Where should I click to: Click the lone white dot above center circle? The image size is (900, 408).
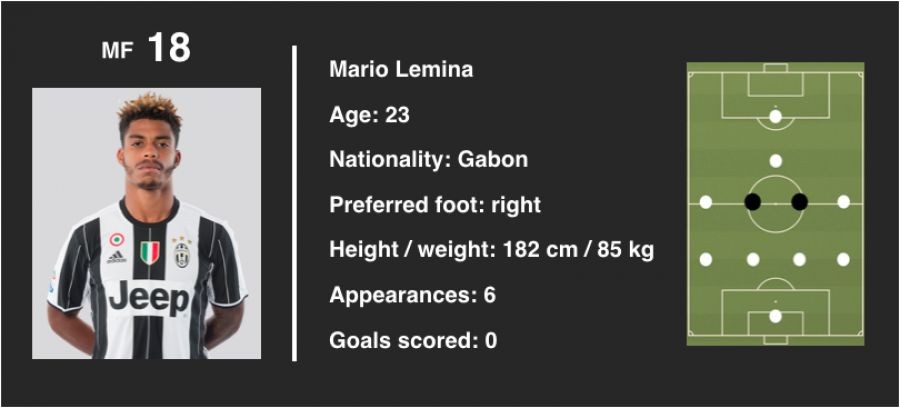(x=776, y=160)
